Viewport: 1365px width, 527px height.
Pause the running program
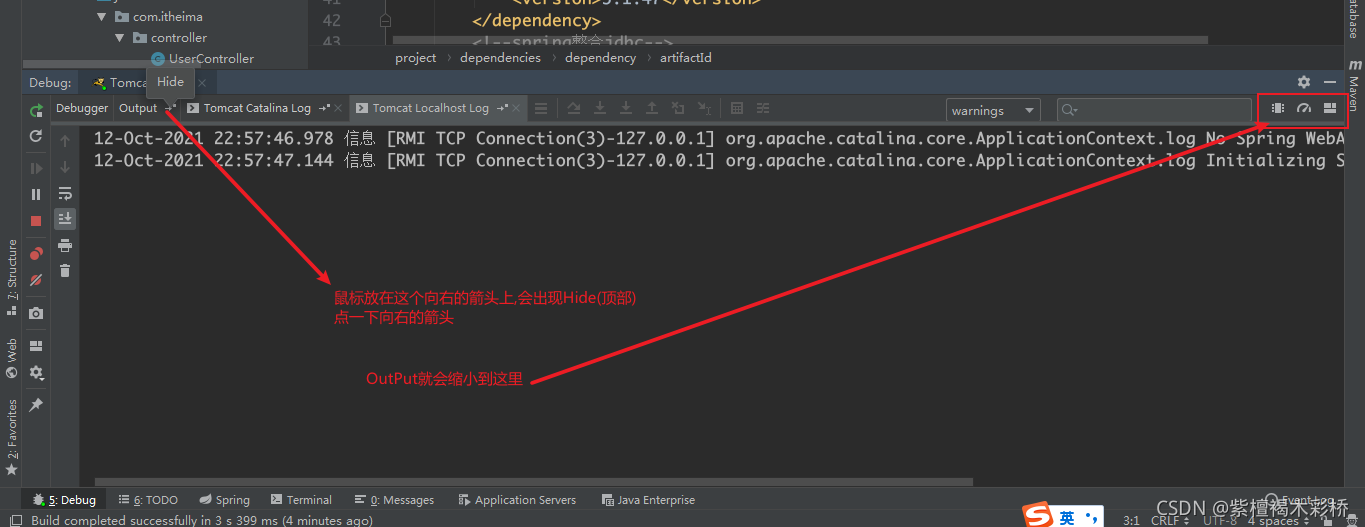[x=36, y=194]
